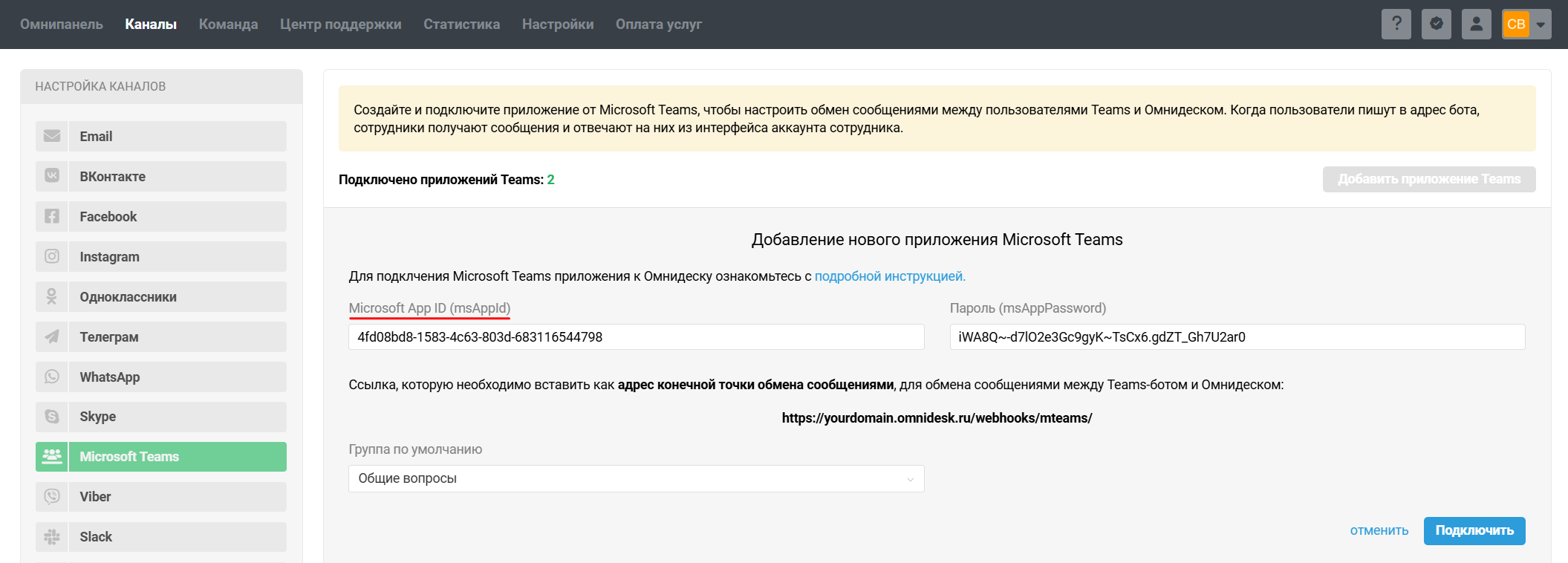Select the Телеграм channel
This screenshot has height=563, width=1568.
click(x=161, y=337)
